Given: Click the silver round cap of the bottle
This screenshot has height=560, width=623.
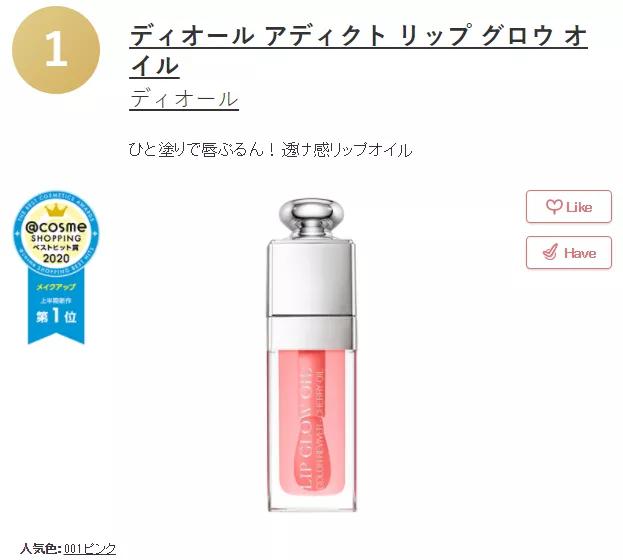Looking at the screenshot, I should click(311, 219).
